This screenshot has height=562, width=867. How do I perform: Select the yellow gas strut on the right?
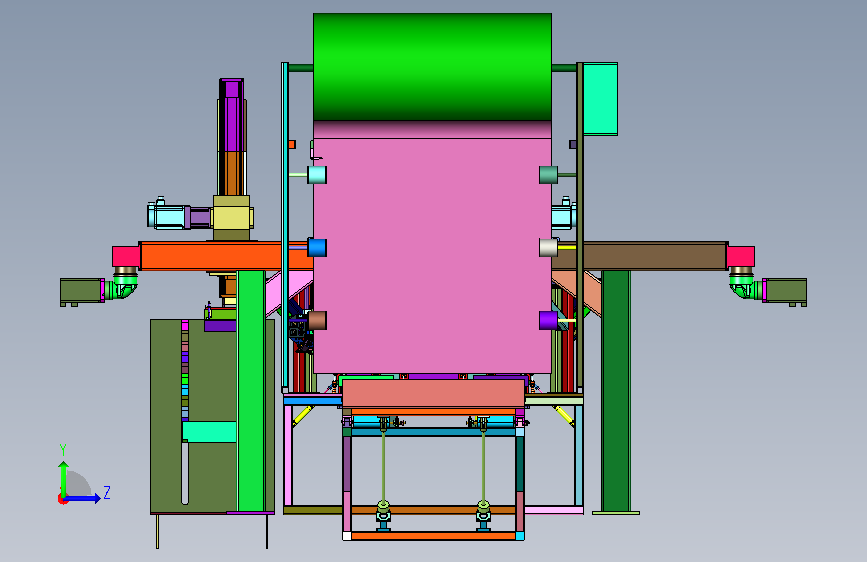[x=564, y=415]
